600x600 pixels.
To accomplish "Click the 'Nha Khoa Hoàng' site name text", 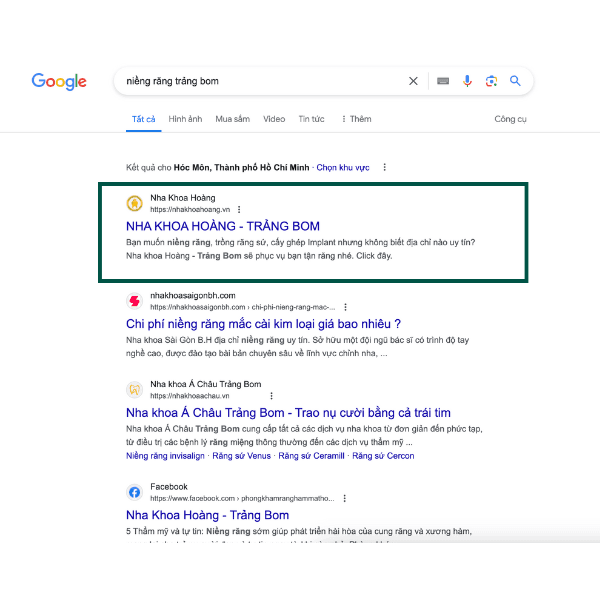I will (x=183, y=198).
